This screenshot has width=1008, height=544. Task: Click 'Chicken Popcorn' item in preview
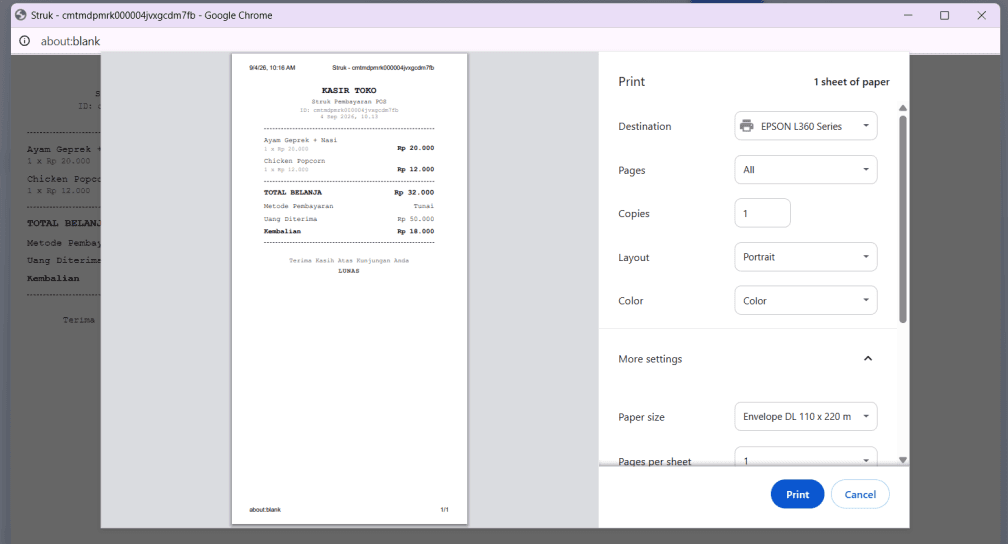[294, 161]
